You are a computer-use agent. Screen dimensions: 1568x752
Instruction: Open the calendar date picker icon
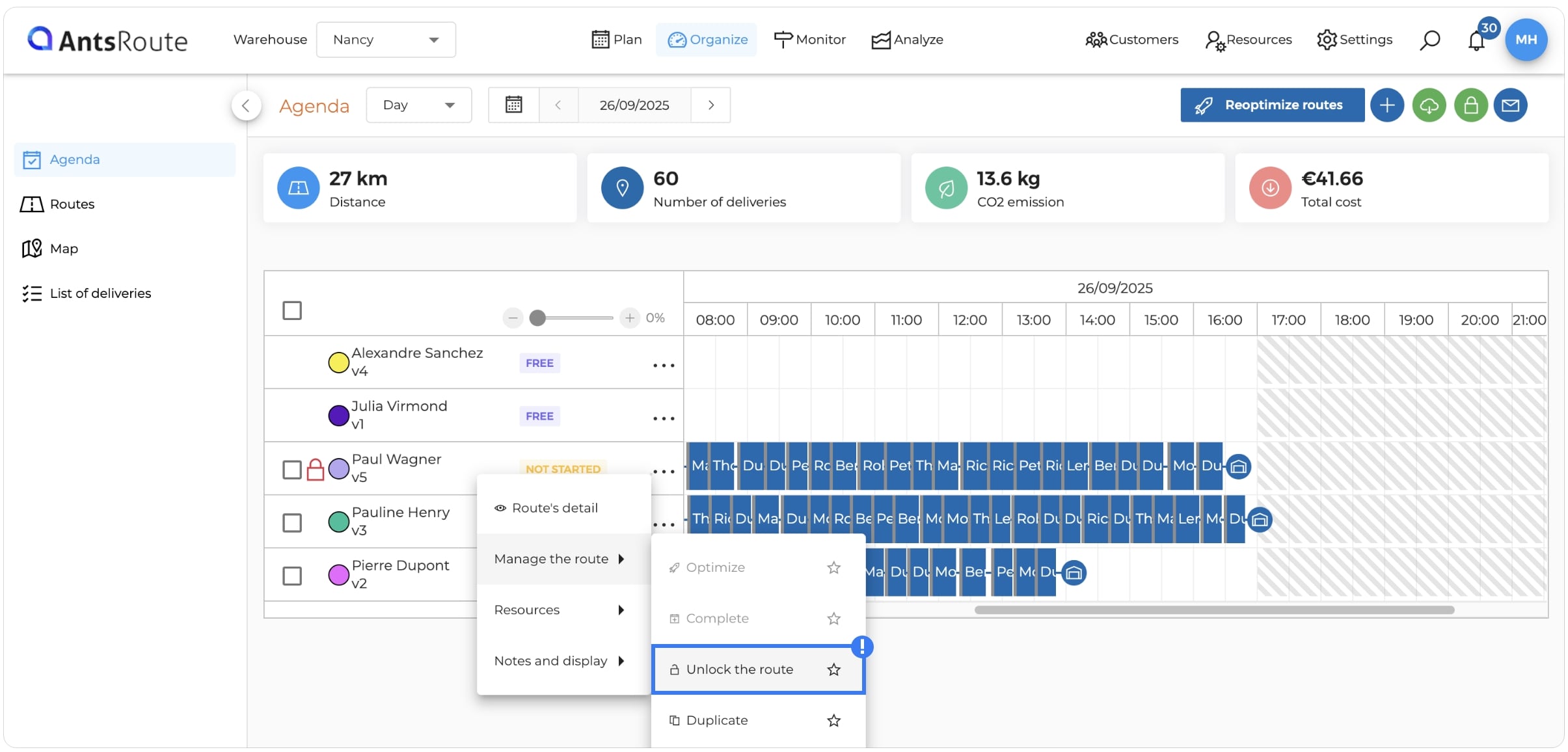(x=514, y=105)
